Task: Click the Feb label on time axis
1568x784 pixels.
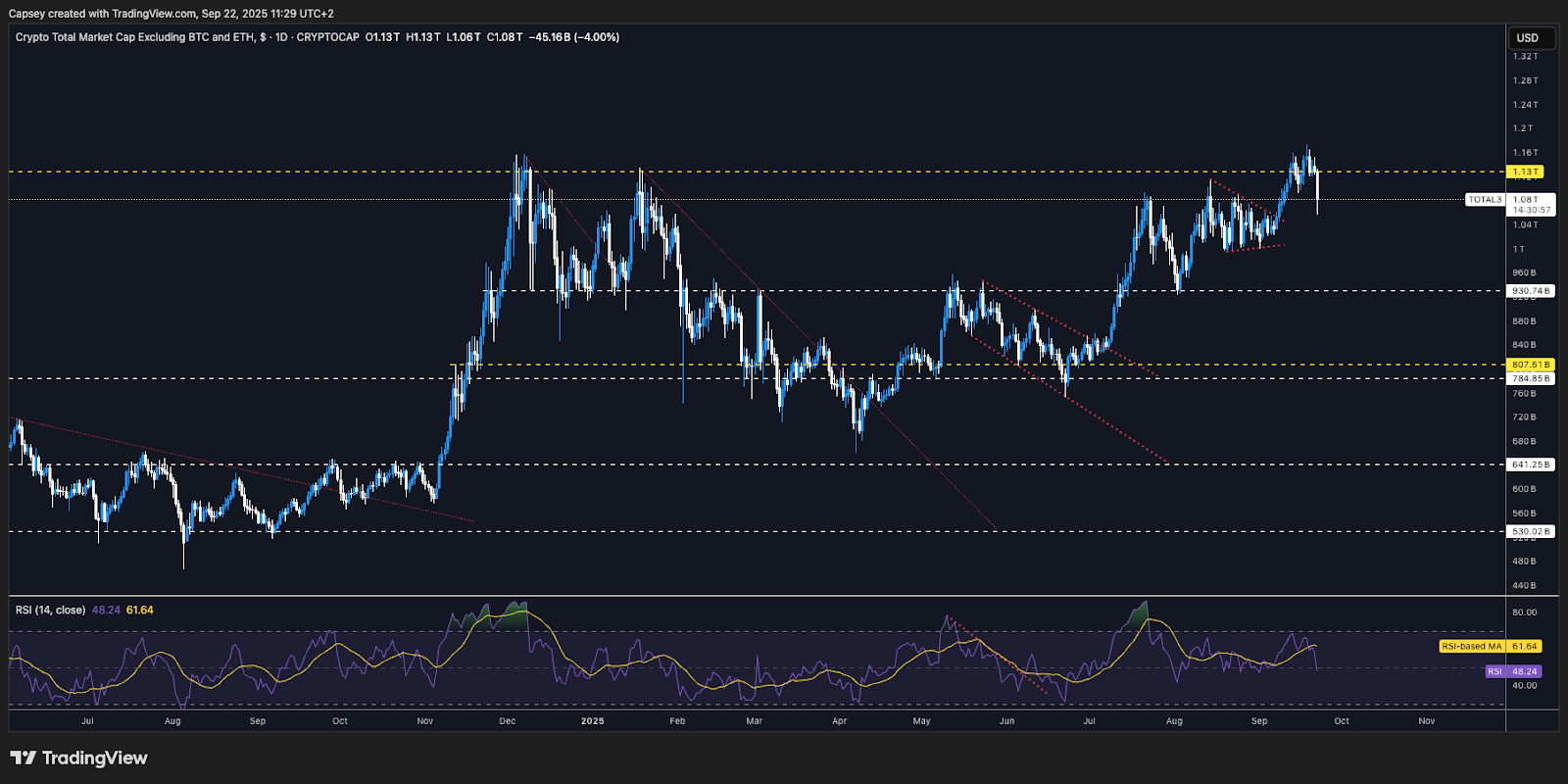Action: [677, 721]
